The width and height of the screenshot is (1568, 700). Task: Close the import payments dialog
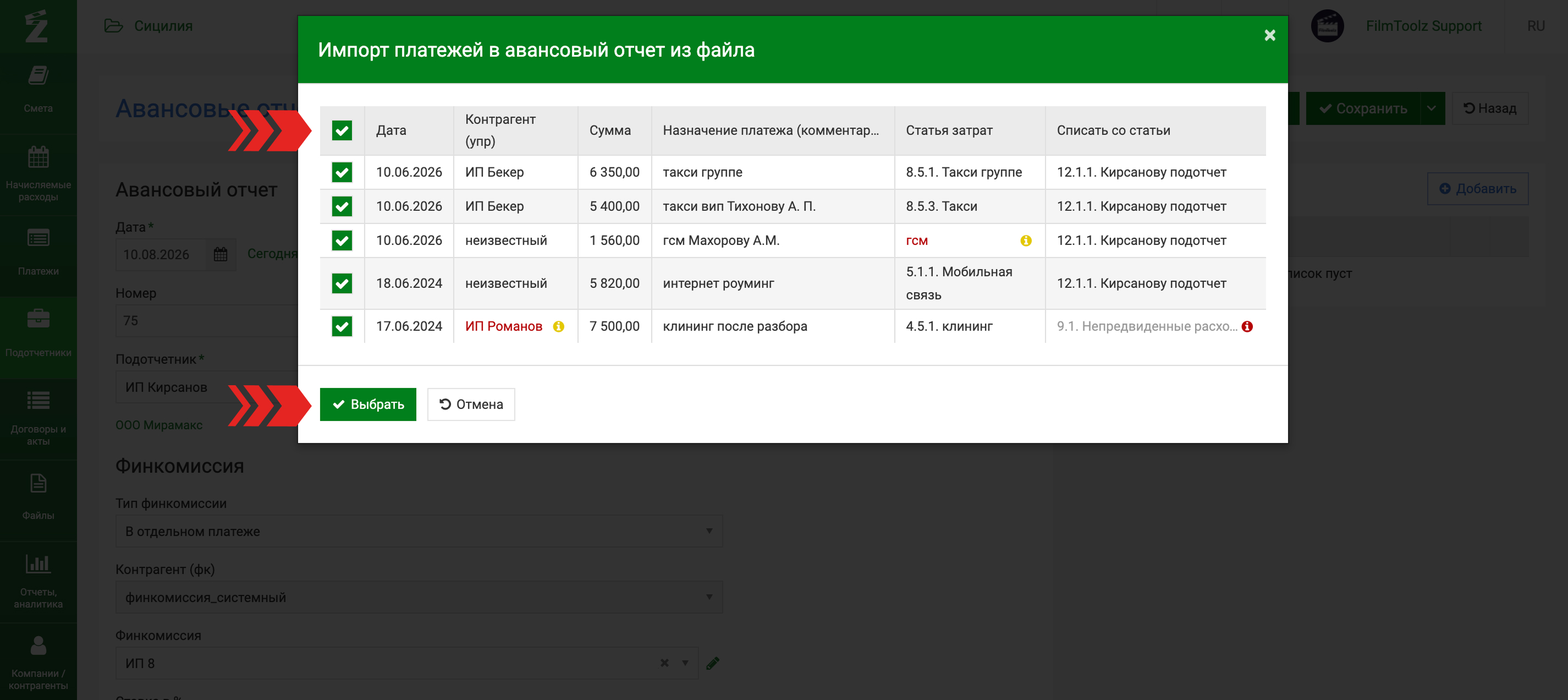click(x=1269, y=35)
